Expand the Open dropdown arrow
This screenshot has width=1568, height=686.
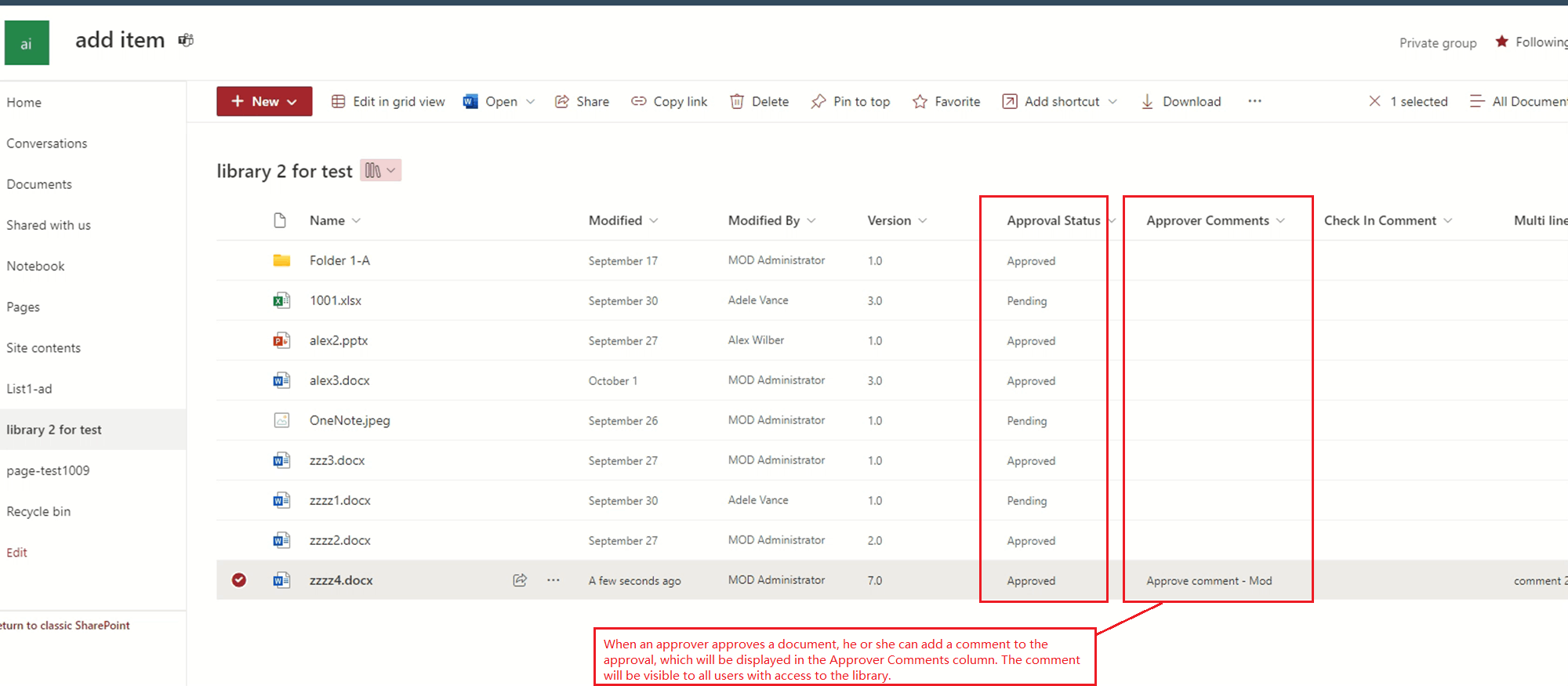(531, 101)
